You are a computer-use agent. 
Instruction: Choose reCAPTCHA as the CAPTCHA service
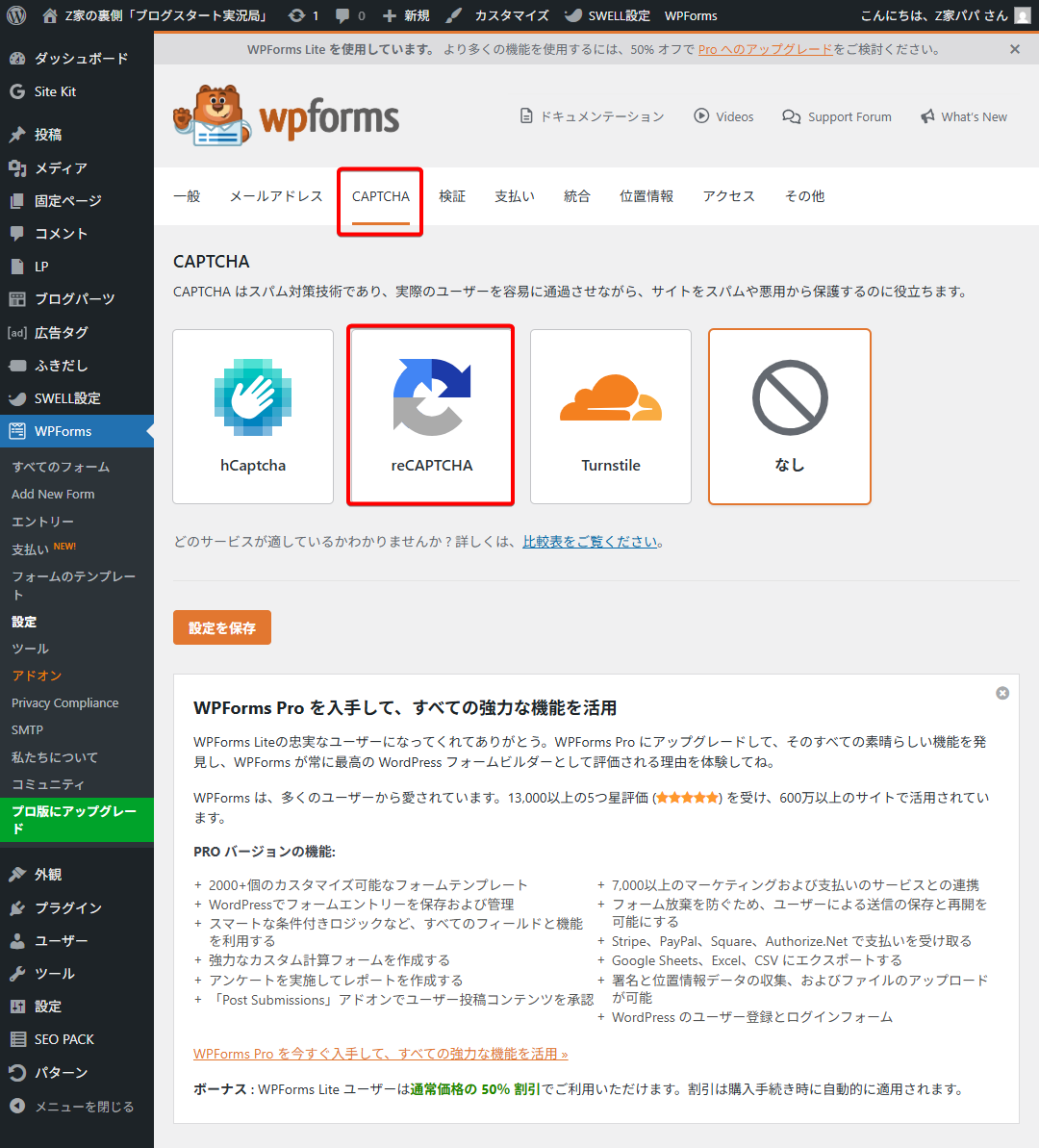coord(431,416)
